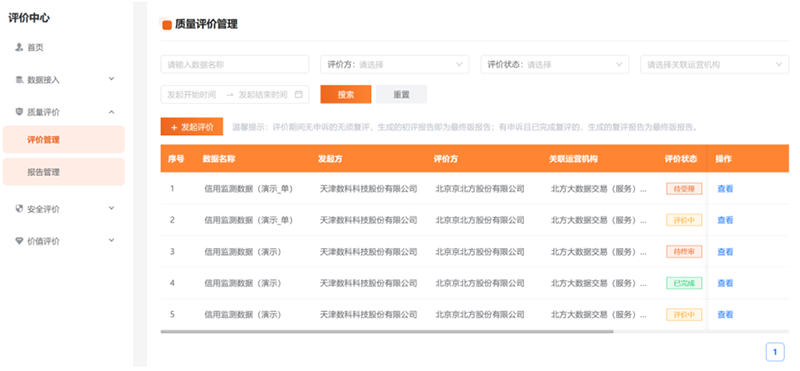Click the 重置 button
The width and height of the screenshot is (800, 371).
click(x=402, y=94)
